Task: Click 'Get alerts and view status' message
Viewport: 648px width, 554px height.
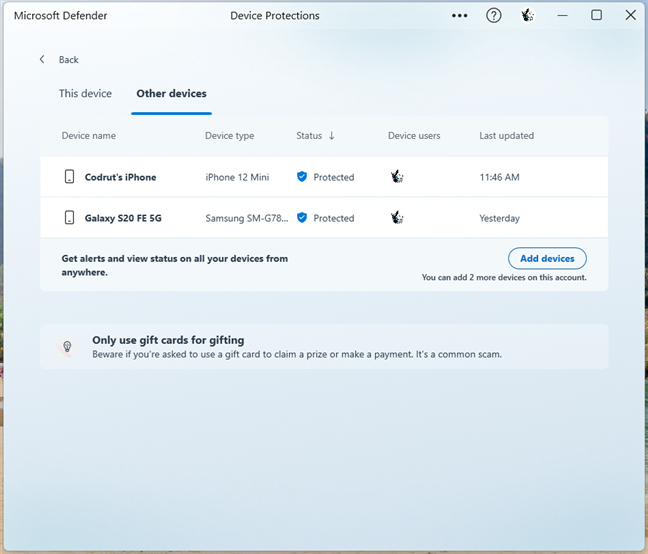Action: 174,265
